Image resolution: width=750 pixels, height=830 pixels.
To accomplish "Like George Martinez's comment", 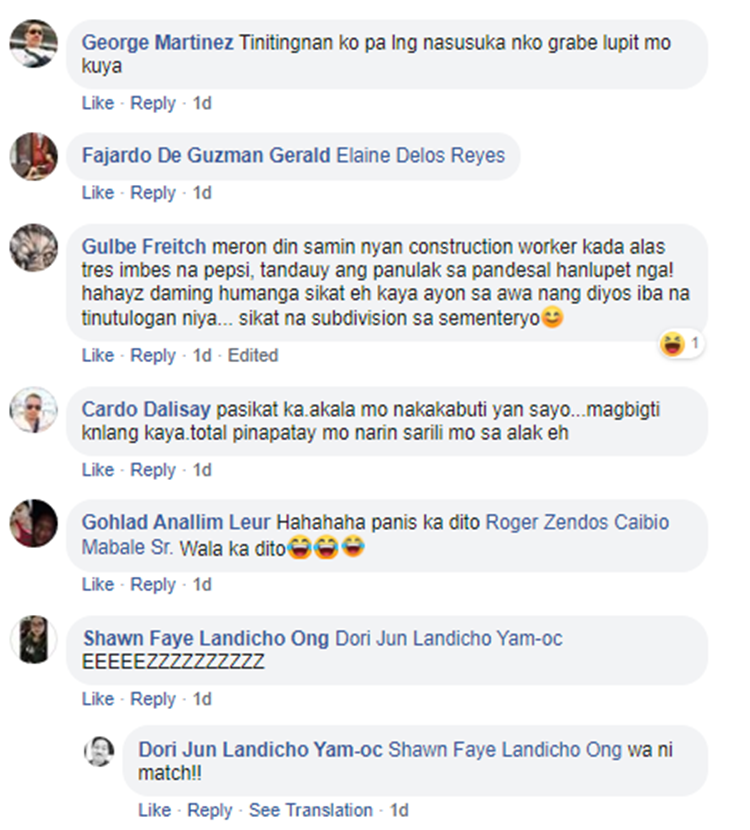I will click(x=97, y=103).
